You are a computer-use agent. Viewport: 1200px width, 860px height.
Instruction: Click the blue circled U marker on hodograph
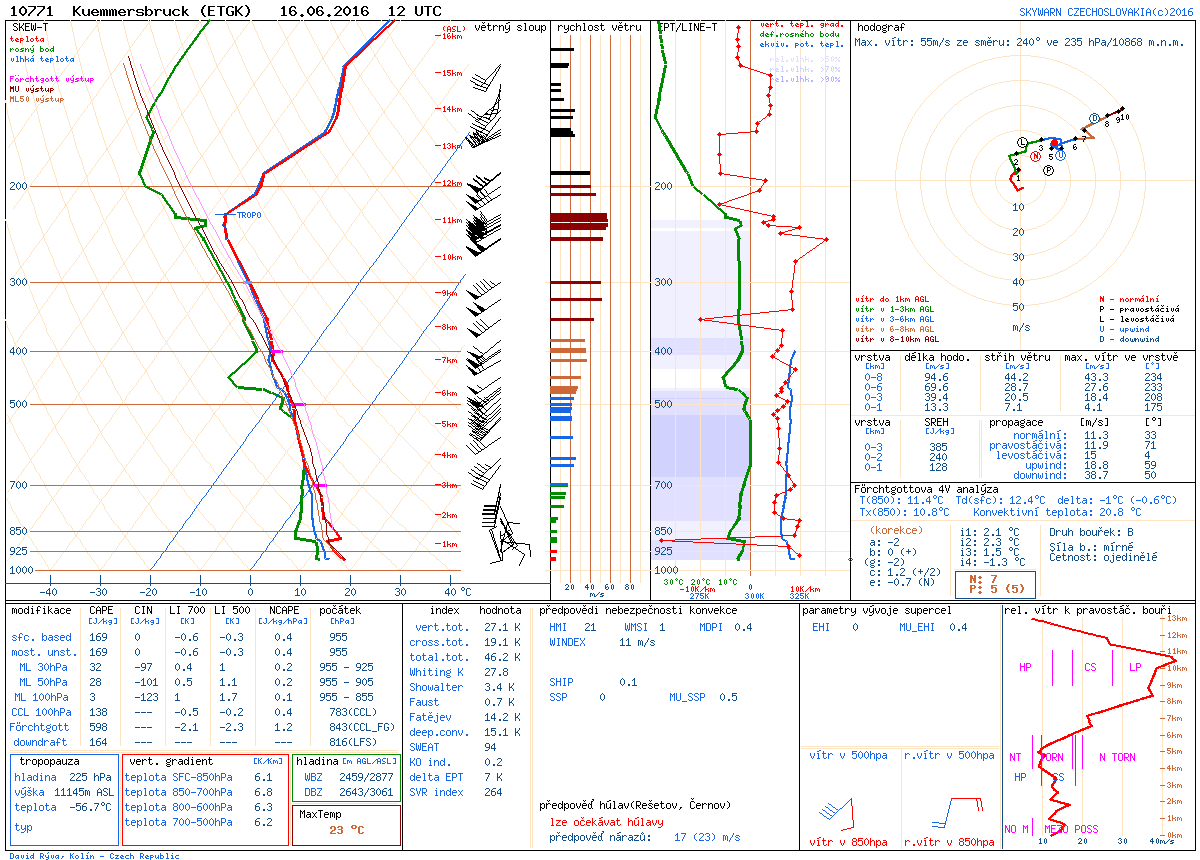(1060, 155)
